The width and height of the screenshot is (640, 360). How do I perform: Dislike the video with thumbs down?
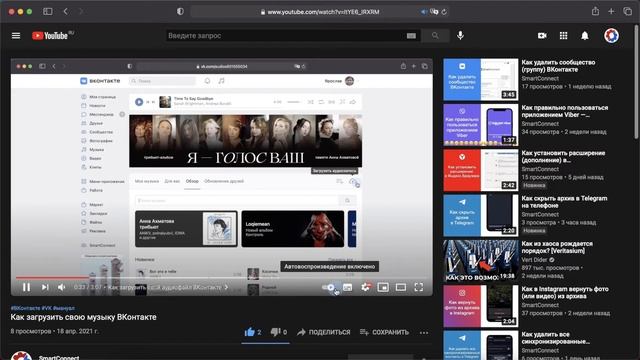[276, 332]
